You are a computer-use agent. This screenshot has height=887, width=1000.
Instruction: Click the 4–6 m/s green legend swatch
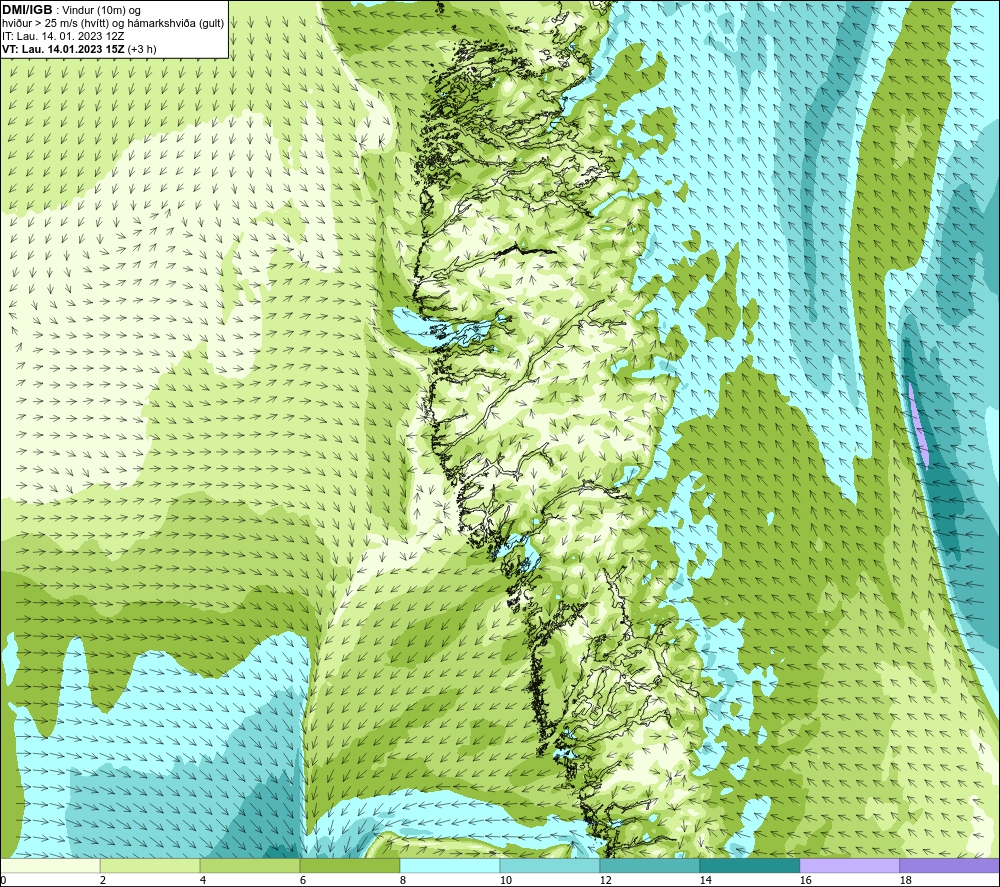click(x=250, y=865)
